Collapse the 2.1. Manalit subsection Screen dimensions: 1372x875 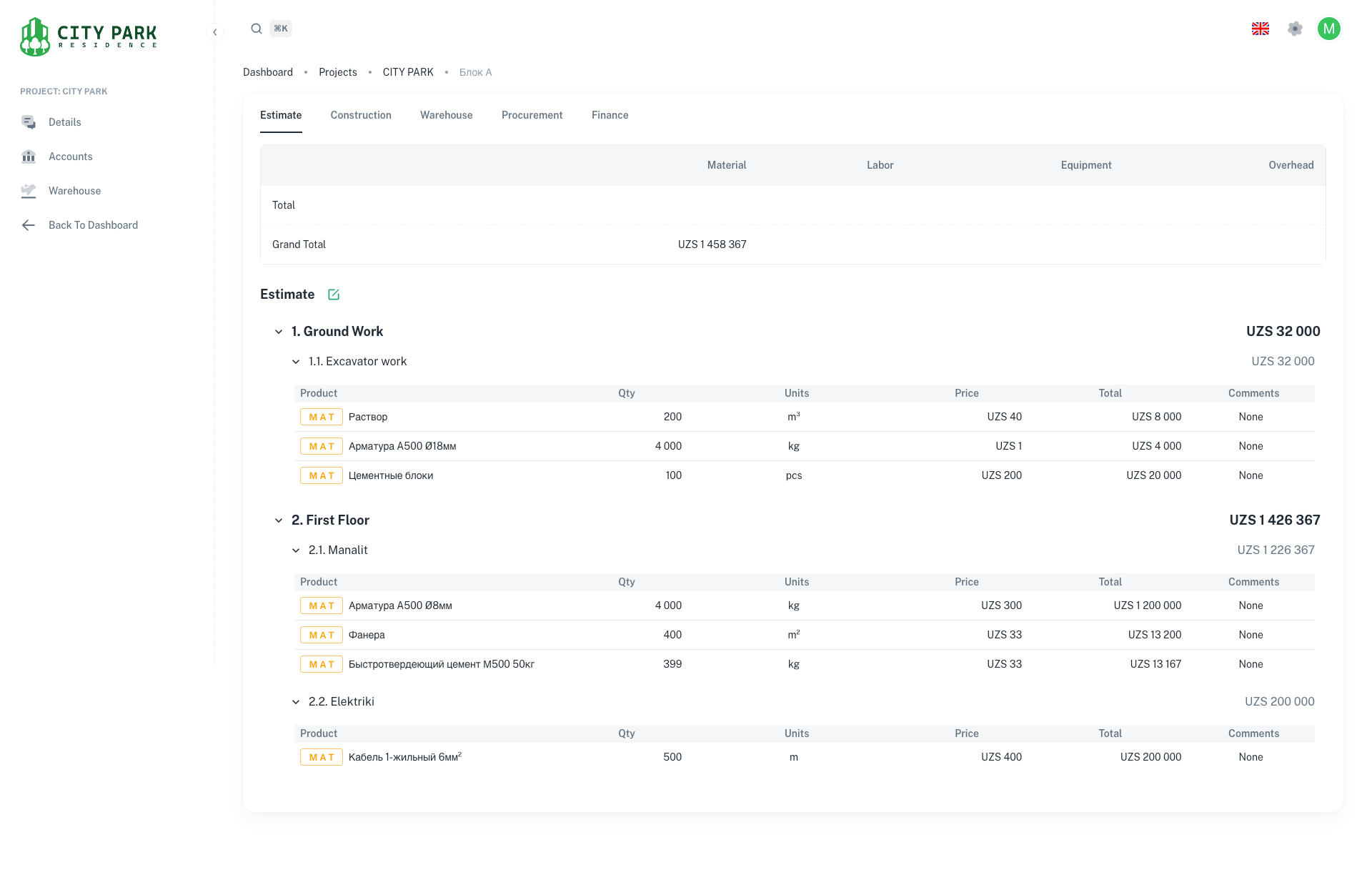point(296,550)
